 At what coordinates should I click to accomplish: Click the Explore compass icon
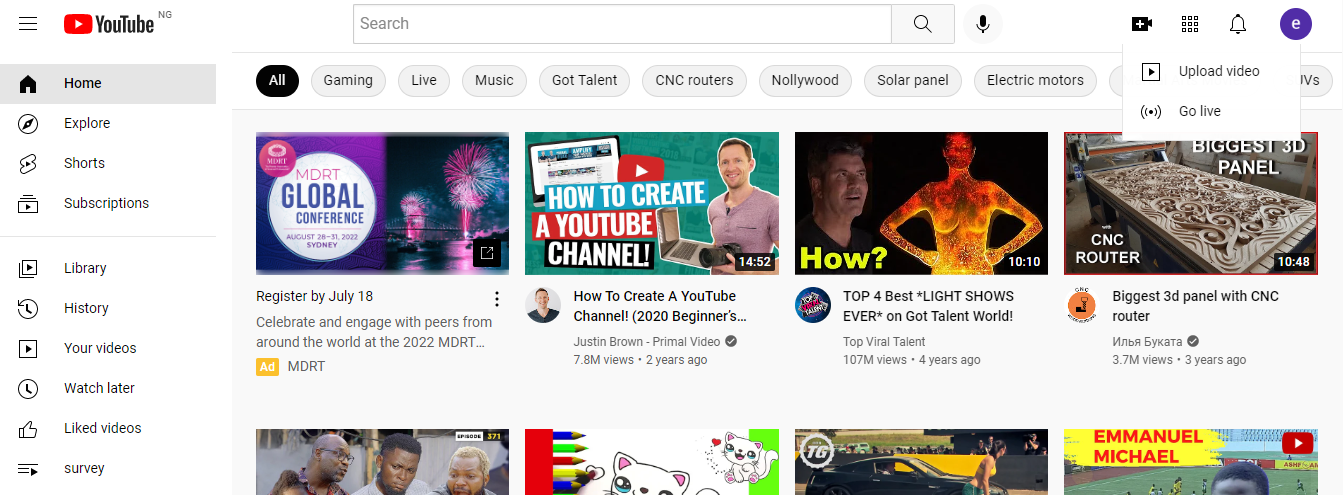(x=28, y=123)
